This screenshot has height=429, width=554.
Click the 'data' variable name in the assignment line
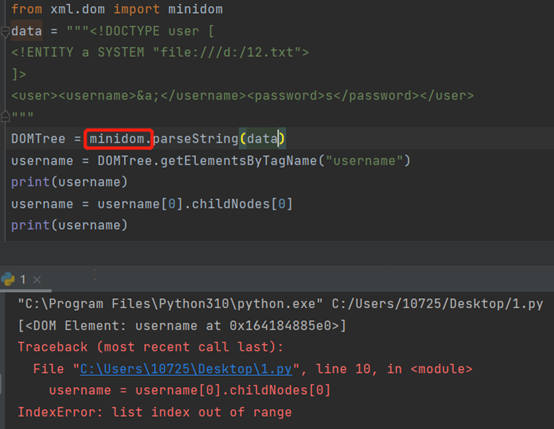click(26, 31)
